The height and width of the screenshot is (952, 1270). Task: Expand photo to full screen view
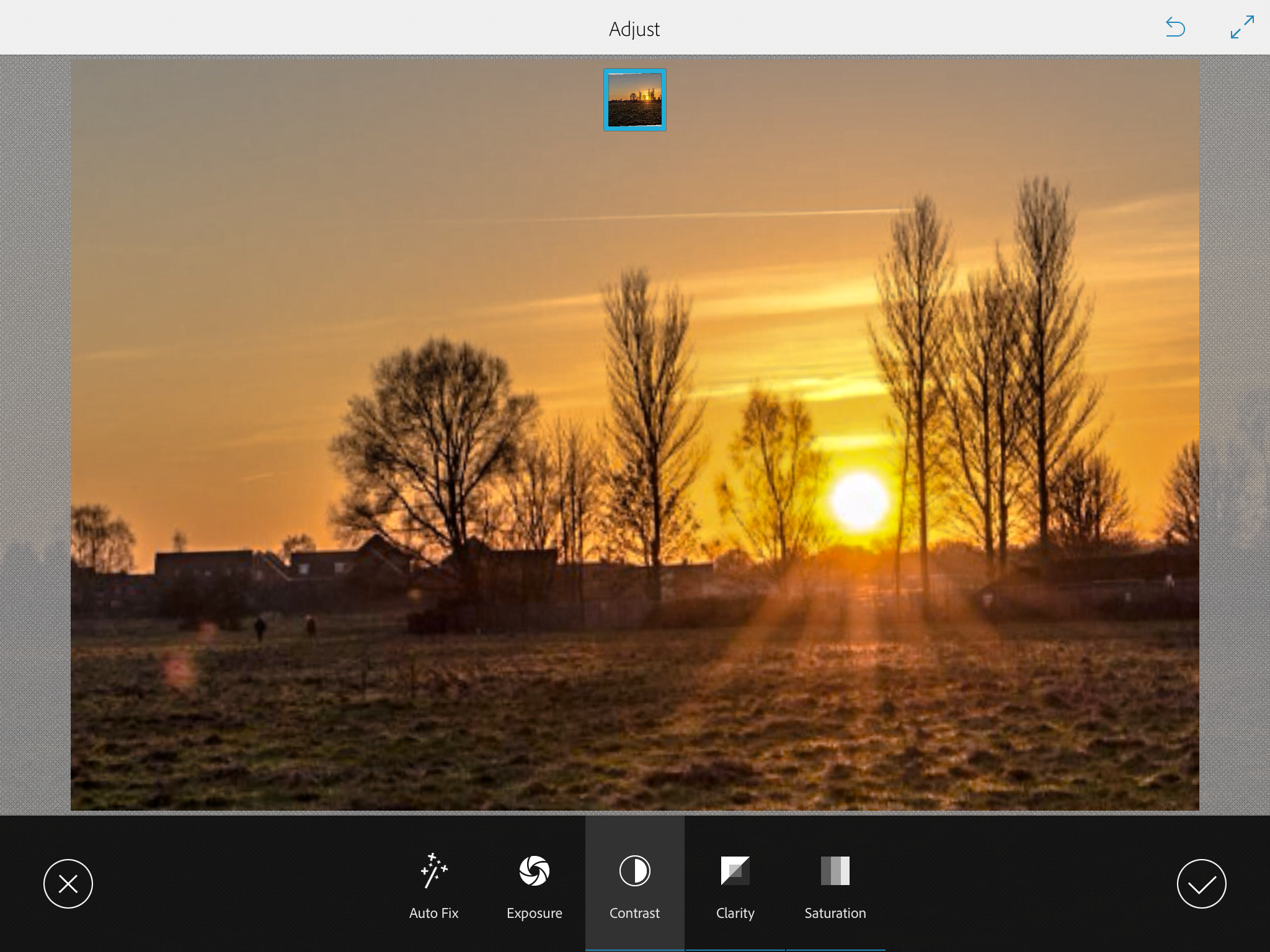tap(1242, 27)
